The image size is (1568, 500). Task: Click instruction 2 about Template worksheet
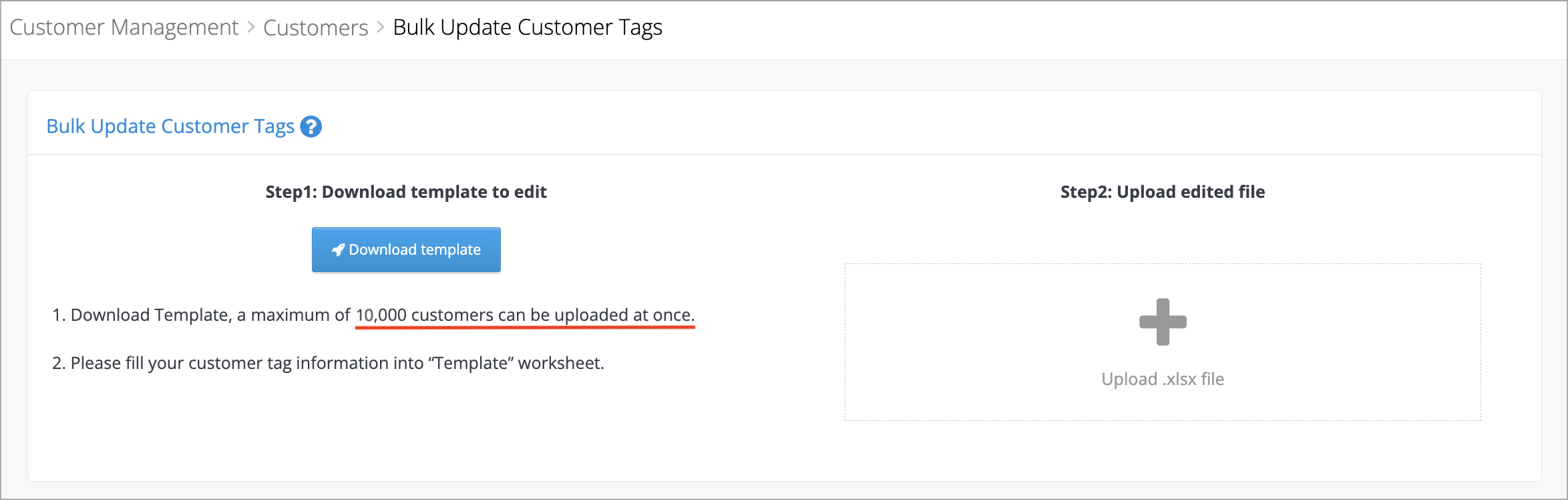tap(328, 363)
